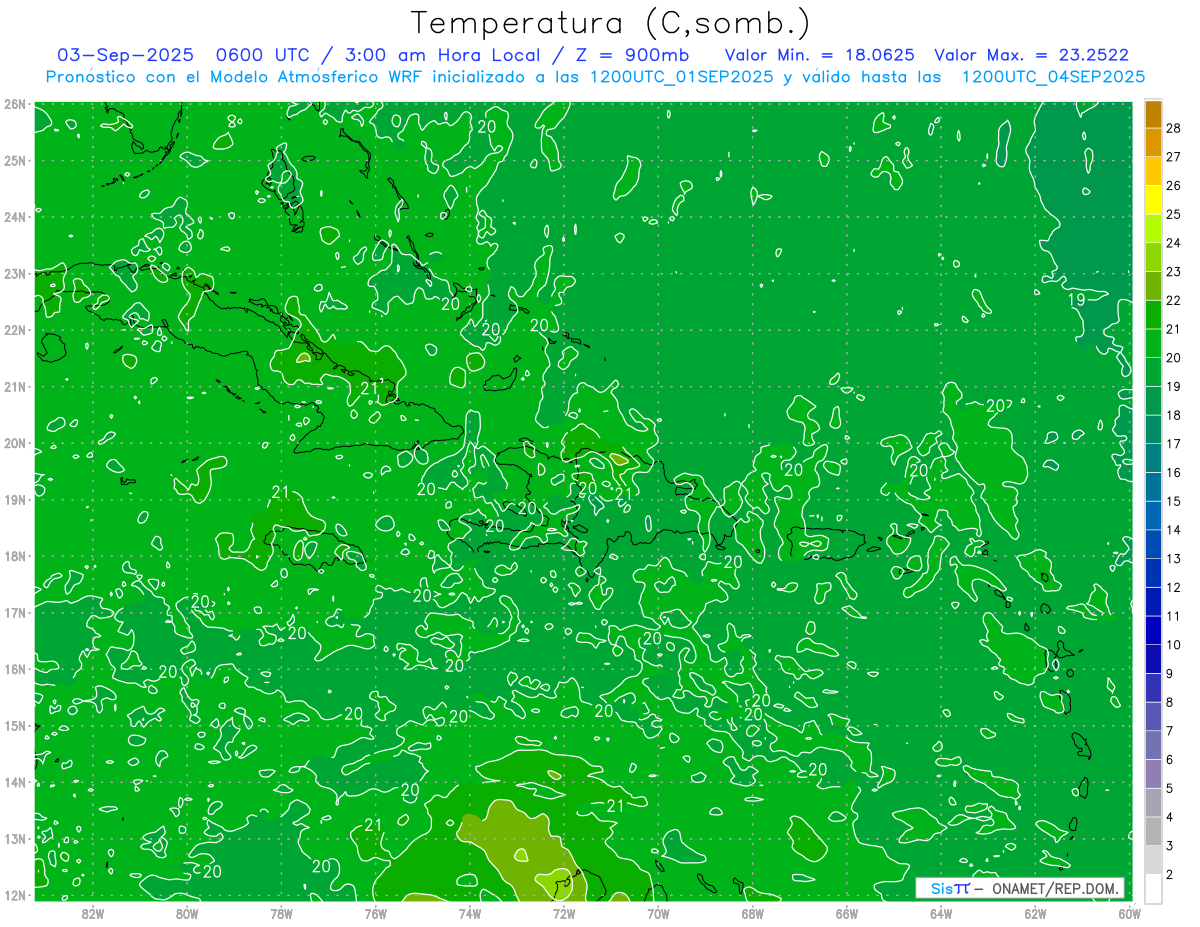Click the "24N" latitude axis label
Image resolution: width=1200 pixels, height=927 pixels.
click(15, 217)
